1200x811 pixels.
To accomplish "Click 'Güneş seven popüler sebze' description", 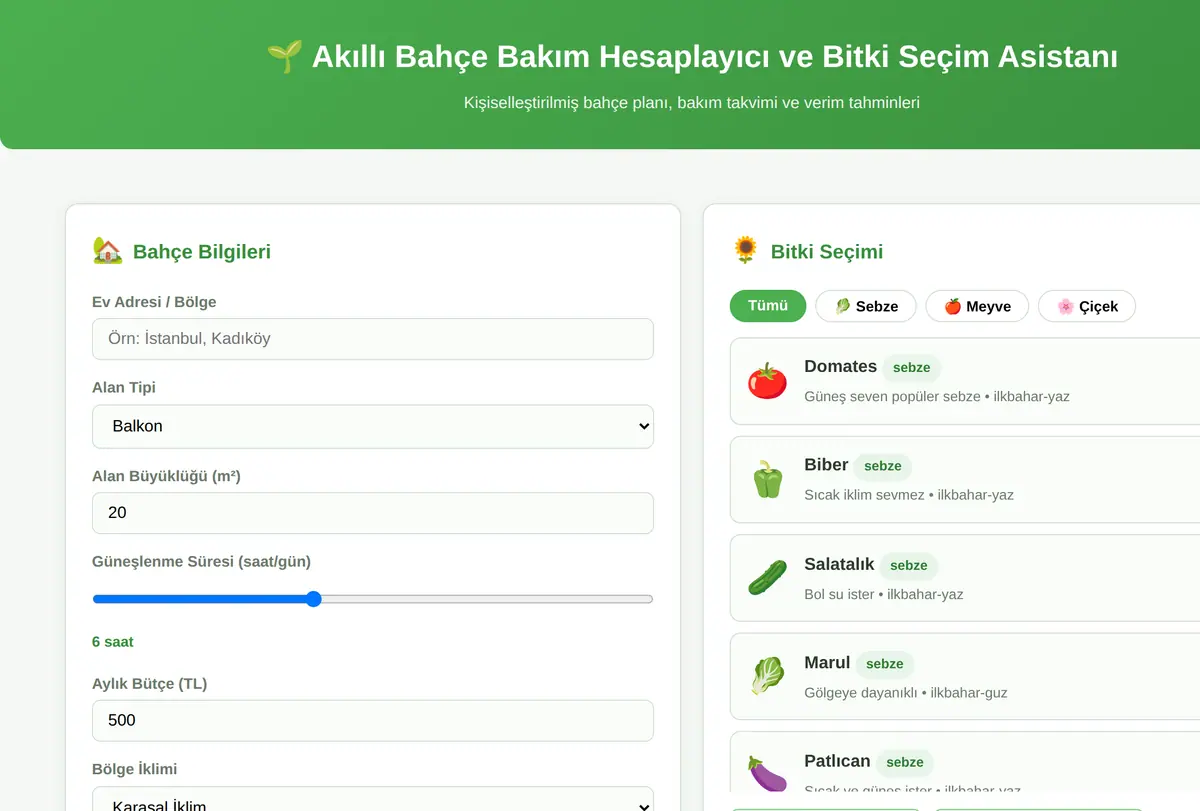I will [892, 396].
